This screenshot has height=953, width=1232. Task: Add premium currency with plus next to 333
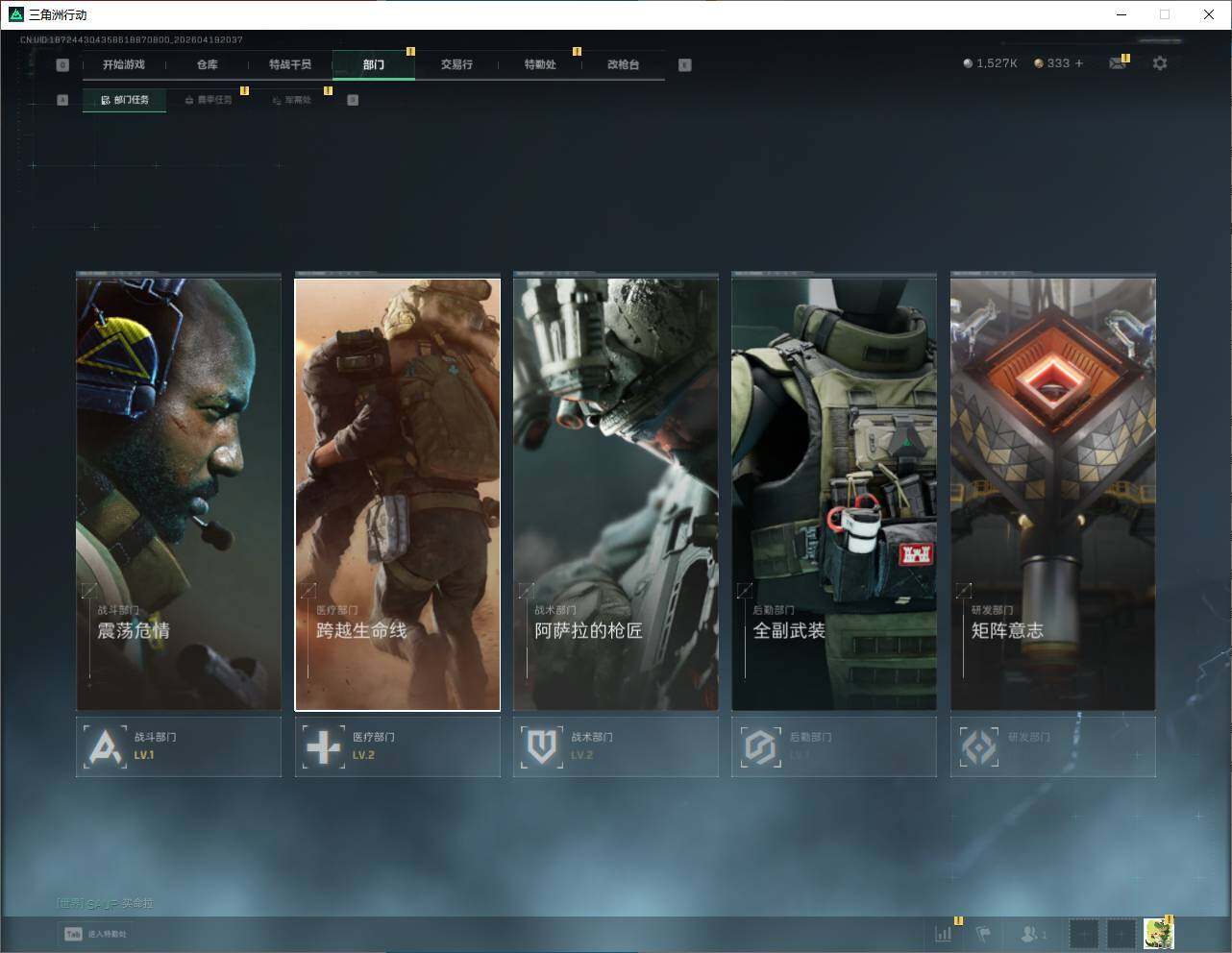click(1079, 63)
